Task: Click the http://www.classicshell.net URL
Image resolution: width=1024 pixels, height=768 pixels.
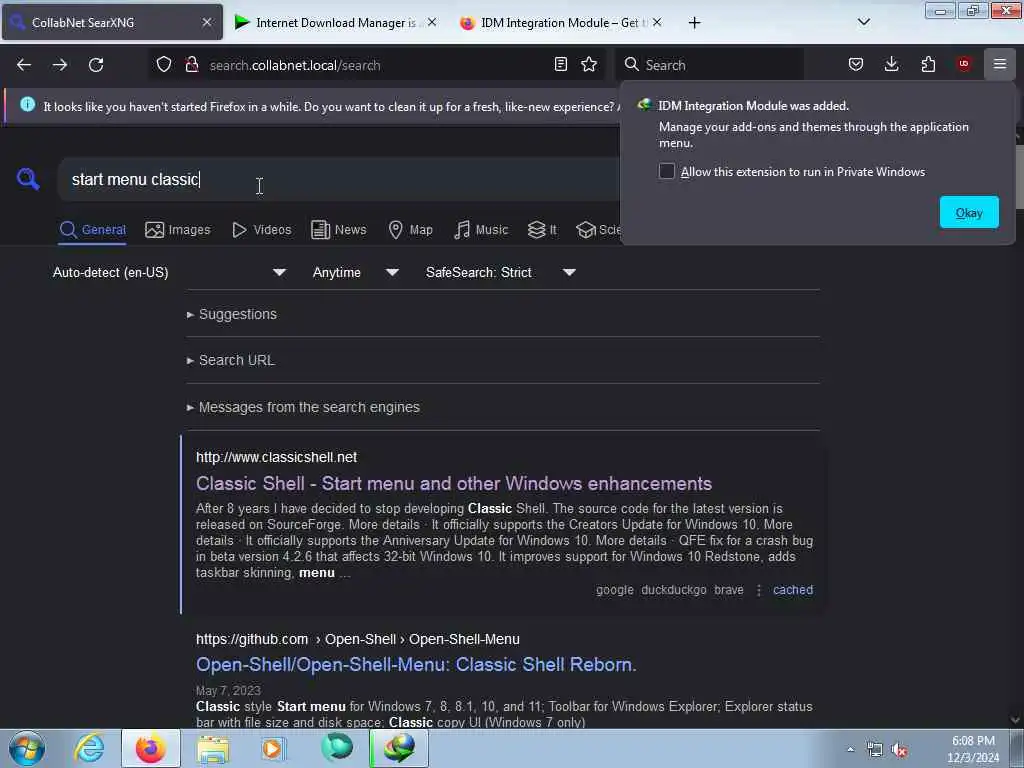Action: tap(276, 457)
